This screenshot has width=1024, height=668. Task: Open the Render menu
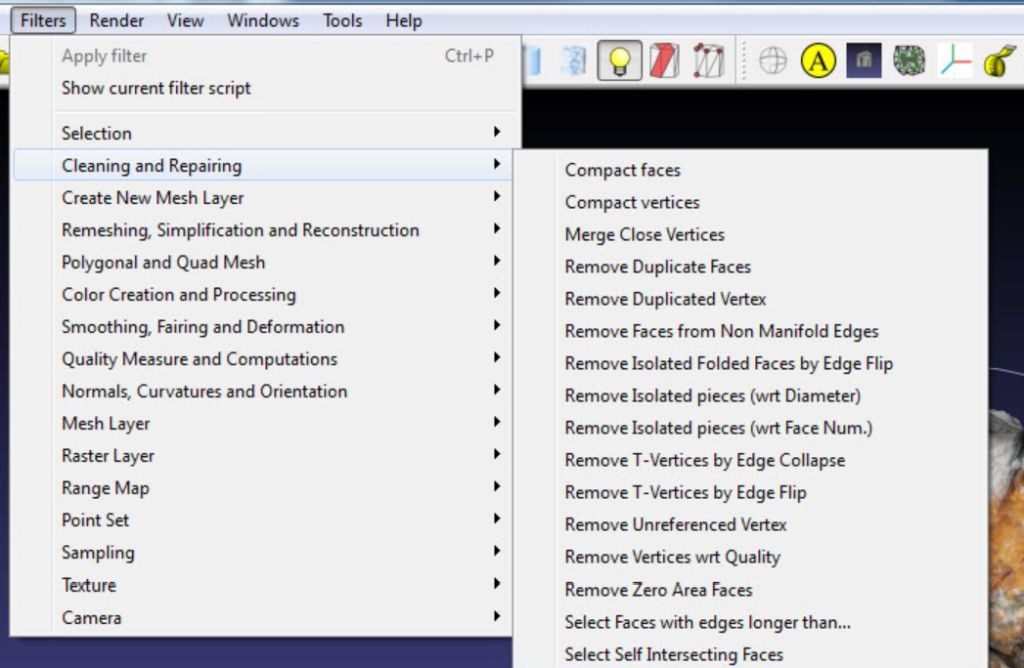pos(116,20)
